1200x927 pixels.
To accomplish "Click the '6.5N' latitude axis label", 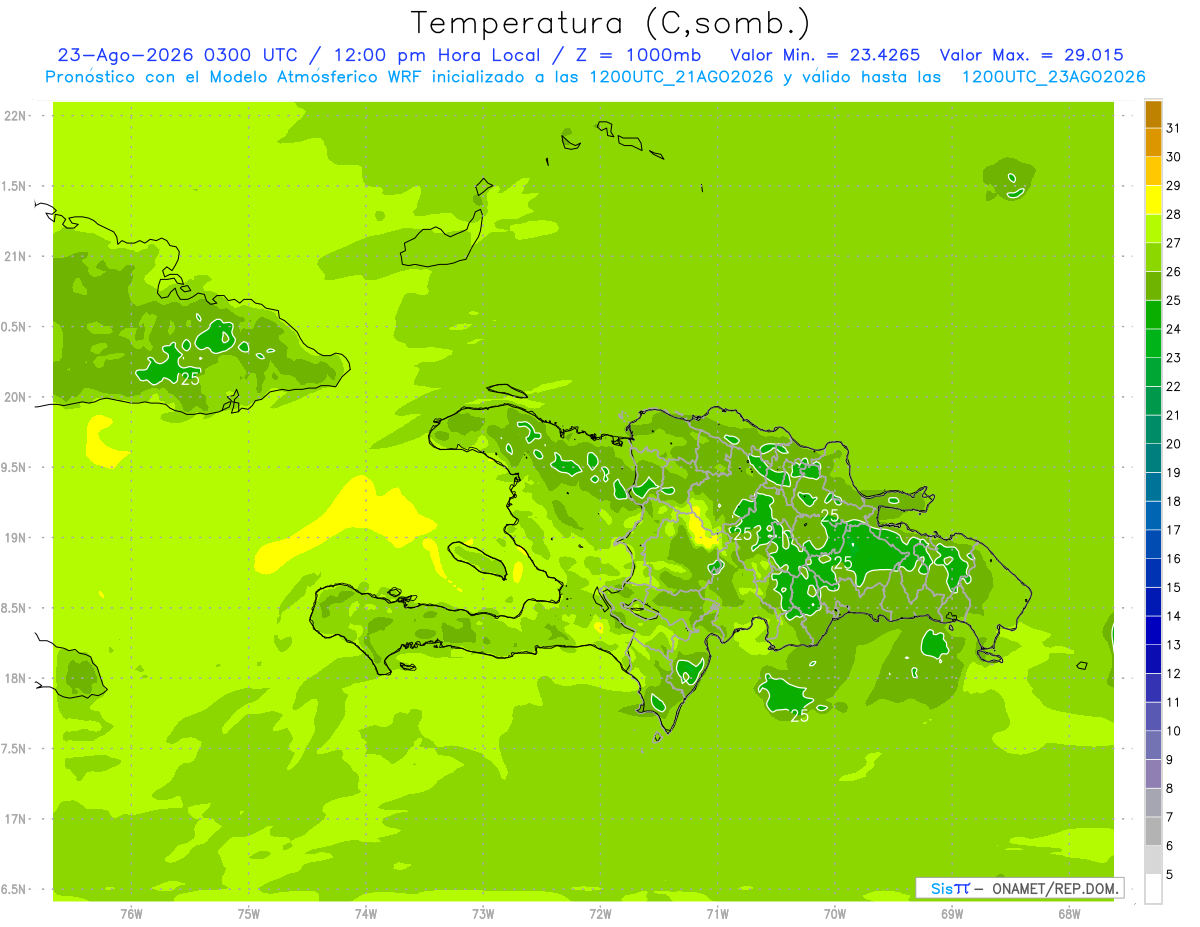I will [x=15, y=890].
